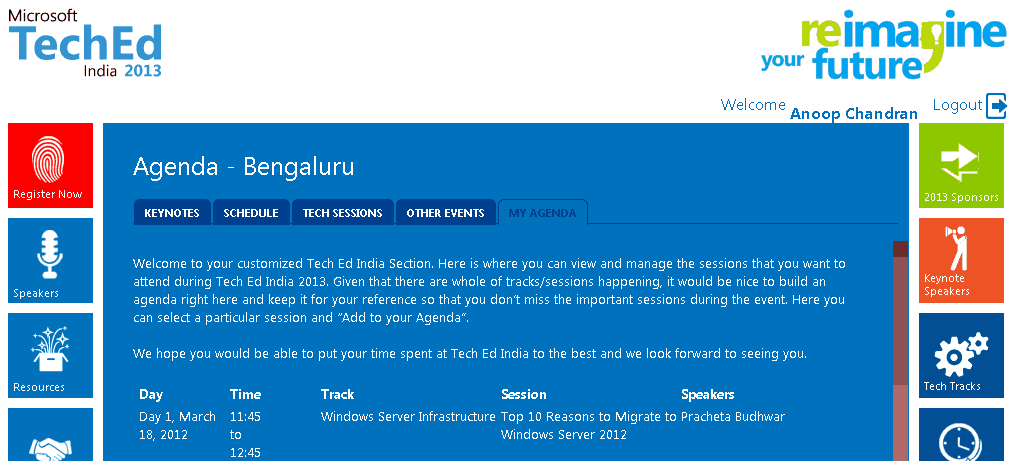
Task: Click the Register Now fingerprint tile
Action: (50, 166)
